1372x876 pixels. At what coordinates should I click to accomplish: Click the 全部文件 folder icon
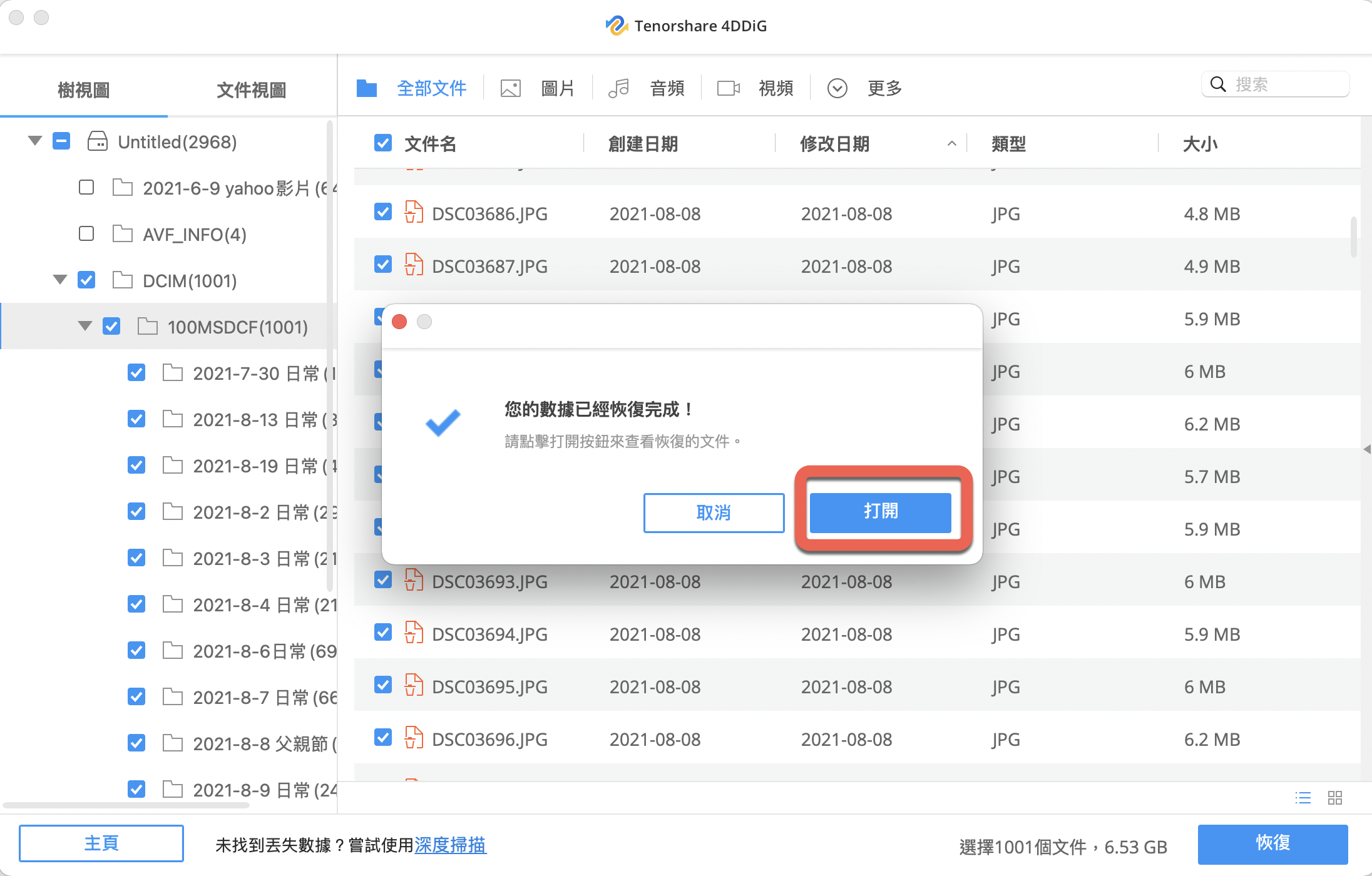click(367, 88)
